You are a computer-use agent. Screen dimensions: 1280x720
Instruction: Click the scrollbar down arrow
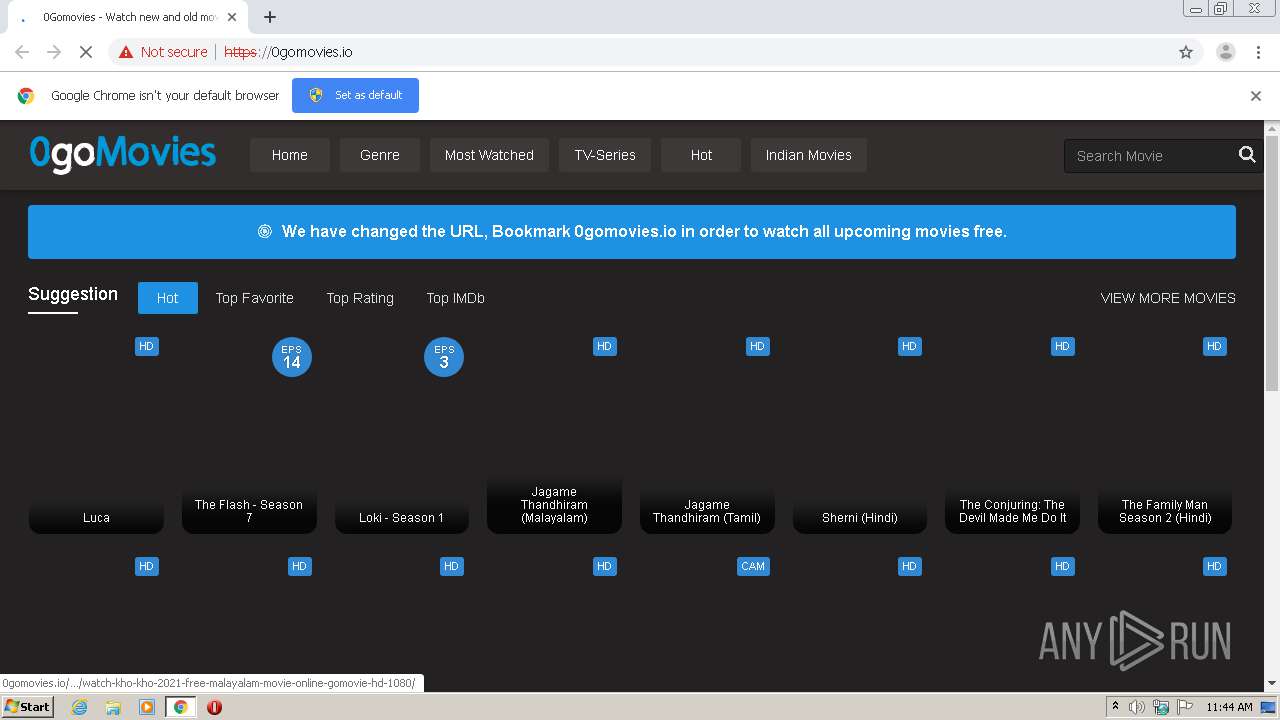1272,684
